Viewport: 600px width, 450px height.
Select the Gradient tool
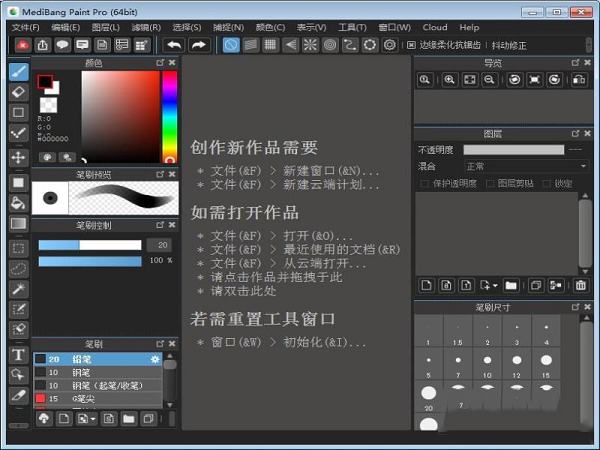(19, 223)
